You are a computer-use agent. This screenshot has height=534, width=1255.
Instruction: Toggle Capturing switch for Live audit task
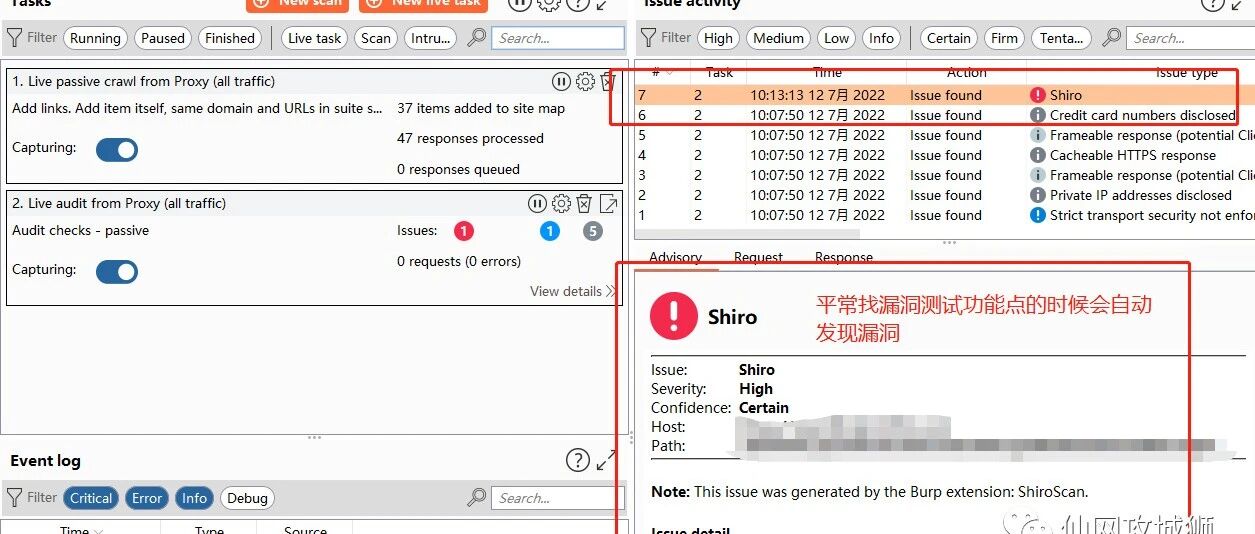click(x=117, y=271)
